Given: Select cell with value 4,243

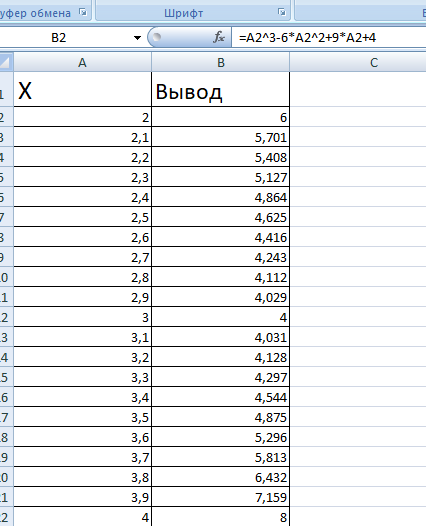Looking at the screenshot, I should tap(220, 257).
